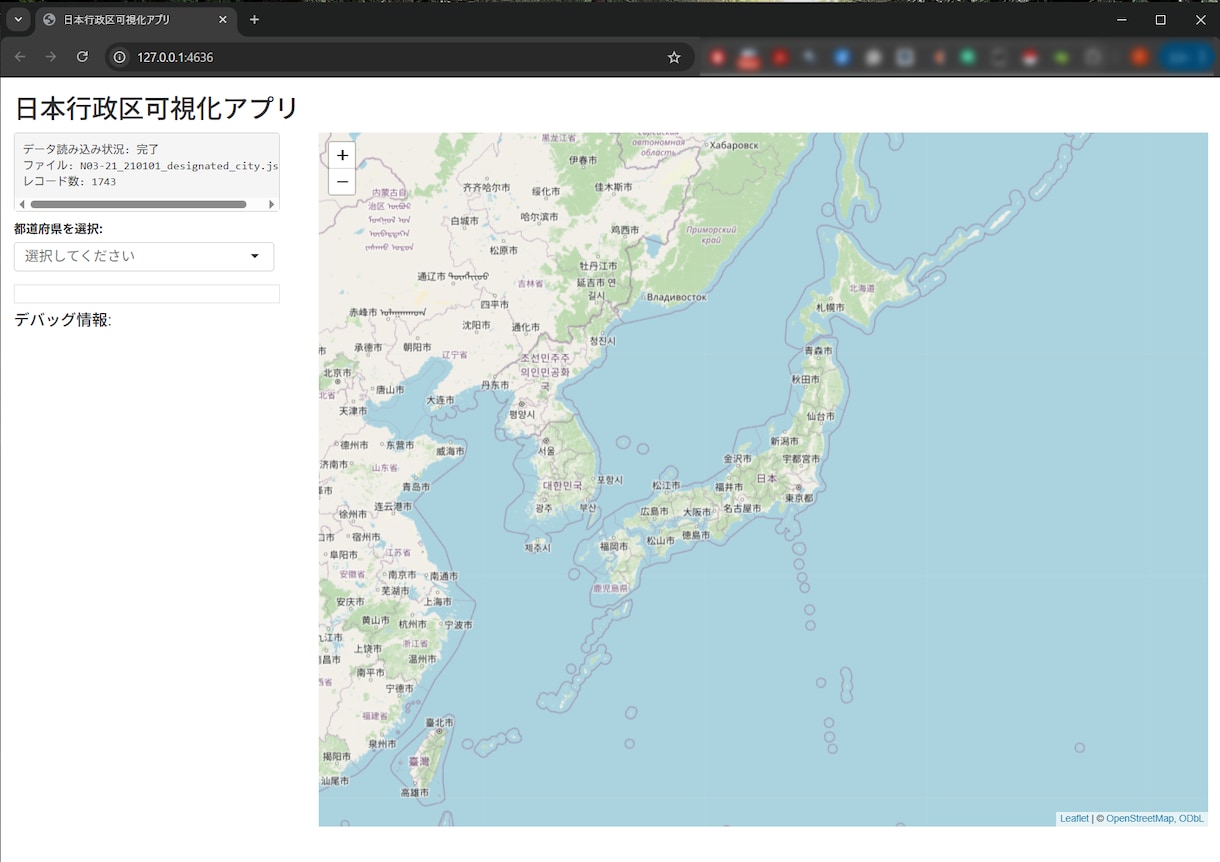This screenshot has height=862, width=1220.
Task: Click the 札幌市 label on the map
Action: (832, 307)
